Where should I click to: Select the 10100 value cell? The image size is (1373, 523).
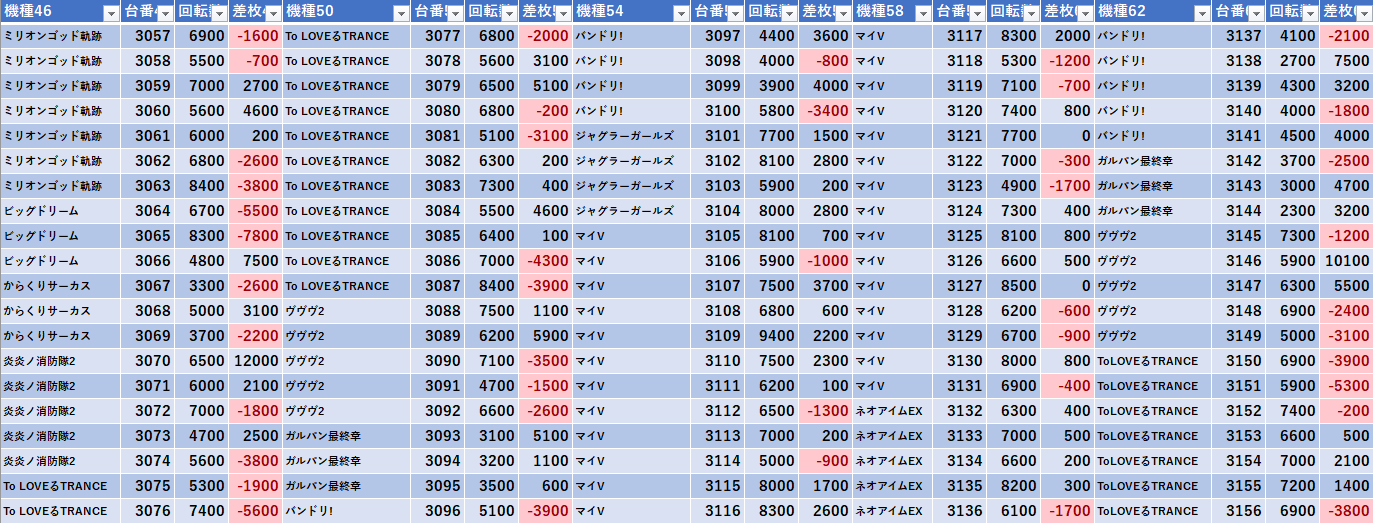[1345, 261]
